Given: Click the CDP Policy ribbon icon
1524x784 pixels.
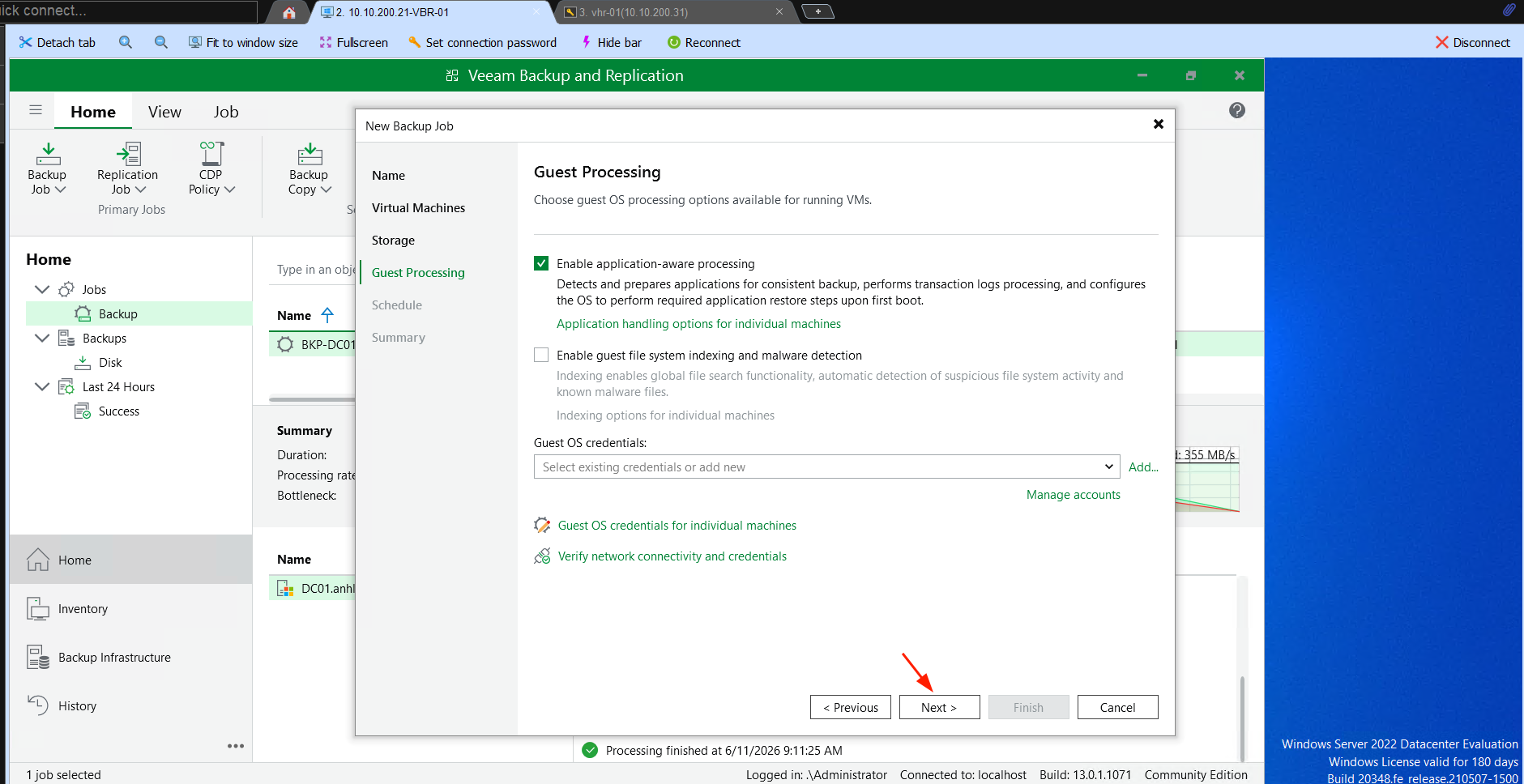Looking at the screenshot, I should (211, 153).
